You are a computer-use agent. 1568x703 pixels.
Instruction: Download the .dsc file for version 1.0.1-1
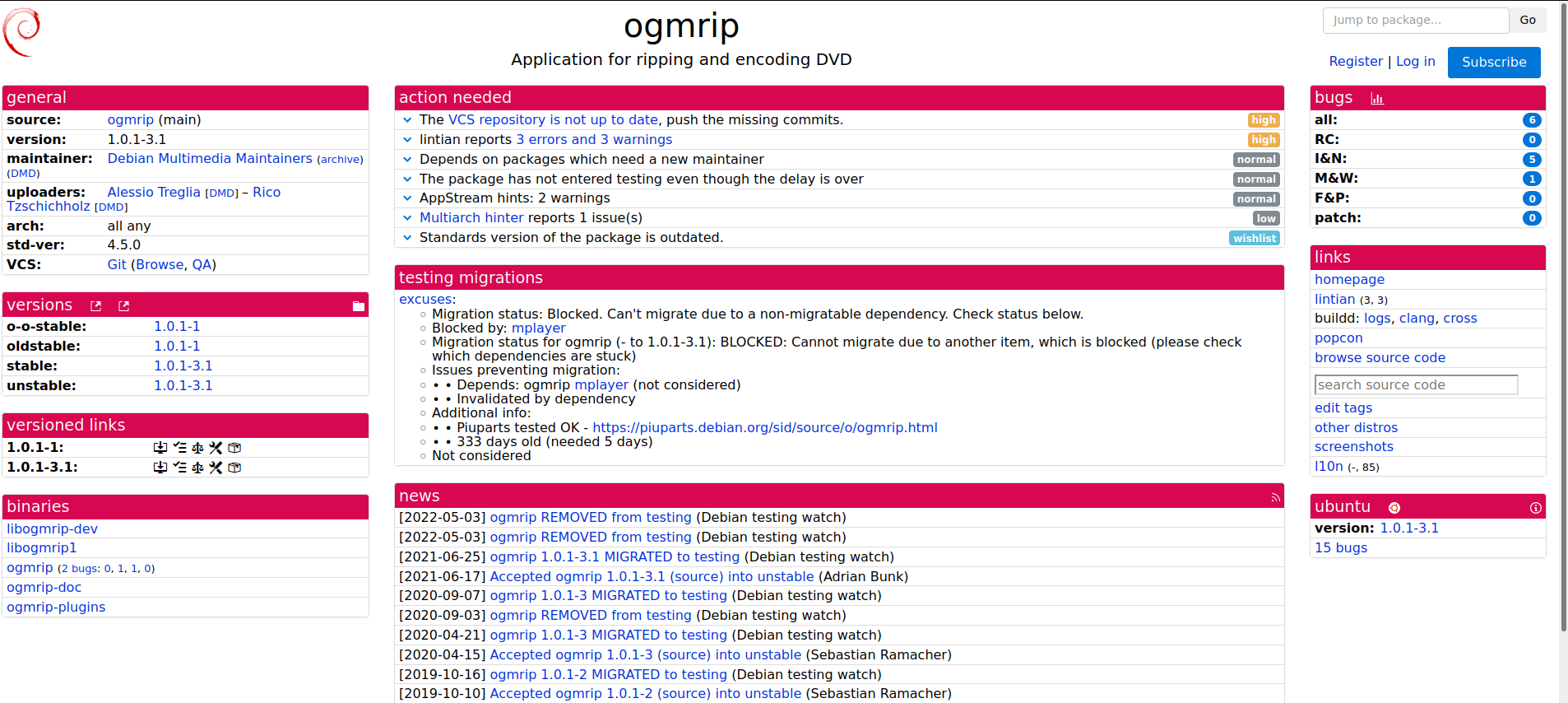(160, 448)
